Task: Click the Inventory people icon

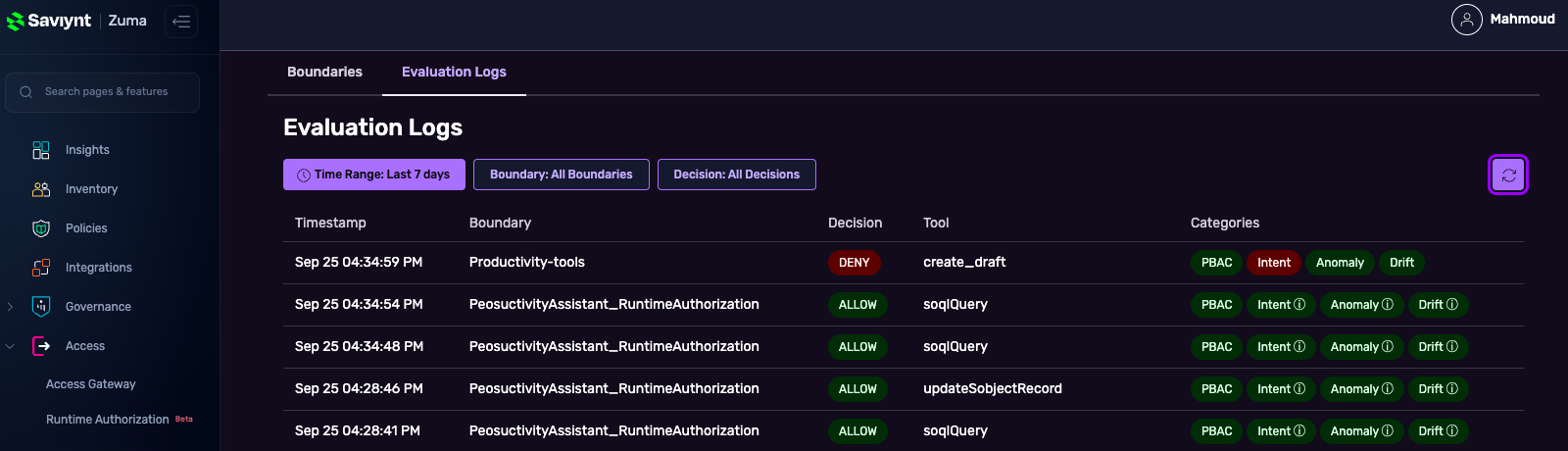Action: point(41,189)
